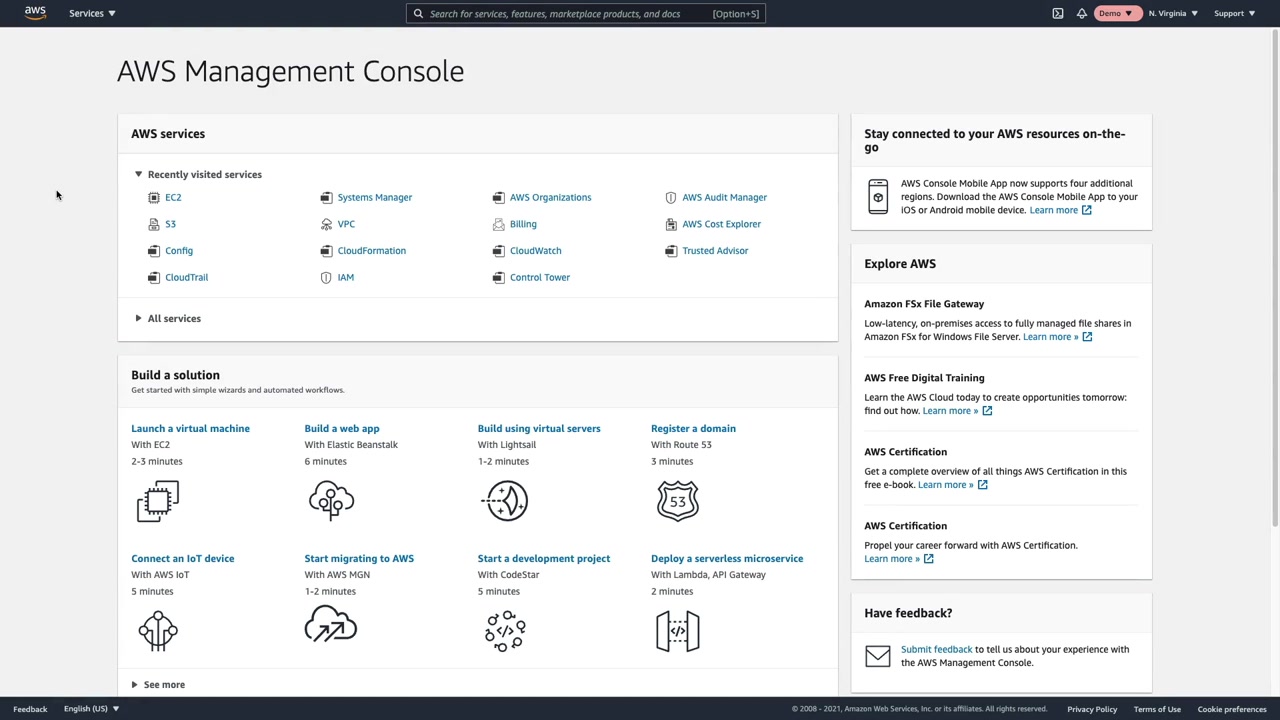
Task: Click the EC2 chip launch icon
Action: tap(158, 501)
